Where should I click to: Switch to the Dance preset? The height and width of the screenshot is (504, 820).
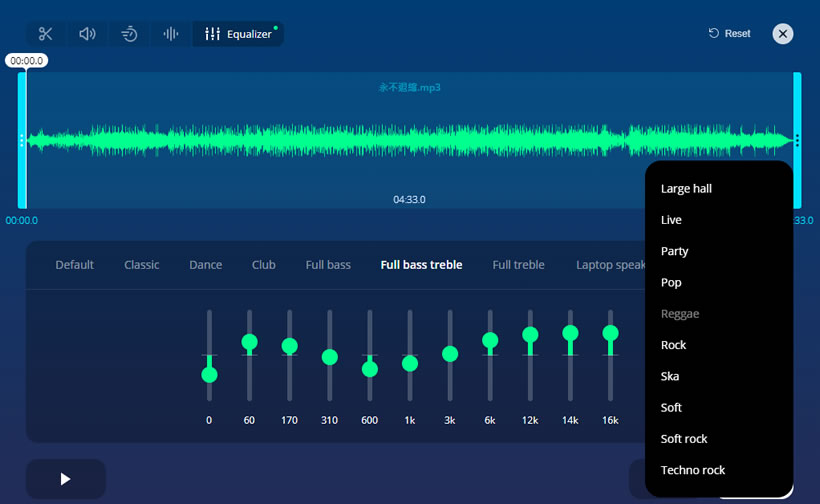[x=205, y=265]
